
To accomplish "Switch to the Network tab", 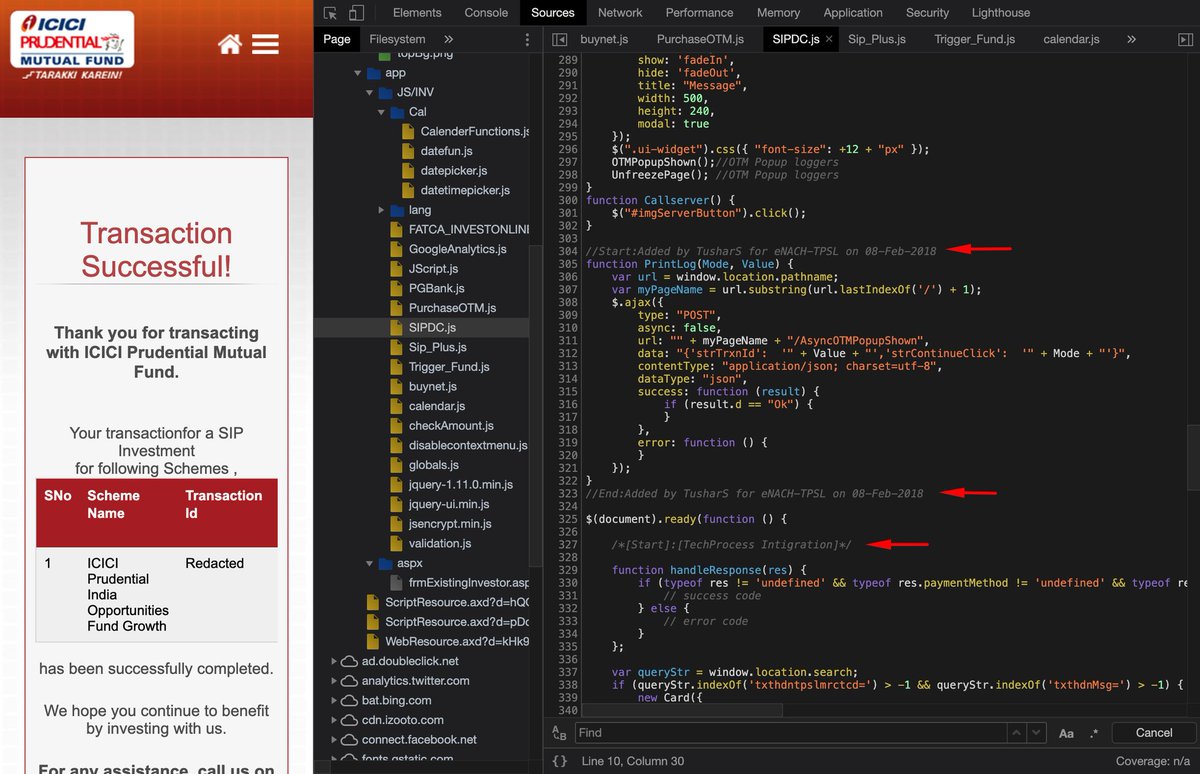I will coord(620,13).
